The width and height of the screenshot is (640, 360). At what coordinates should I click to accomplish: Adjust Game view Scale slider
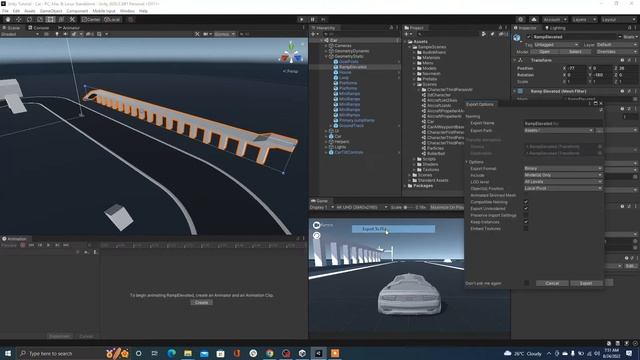coord(409,207)
